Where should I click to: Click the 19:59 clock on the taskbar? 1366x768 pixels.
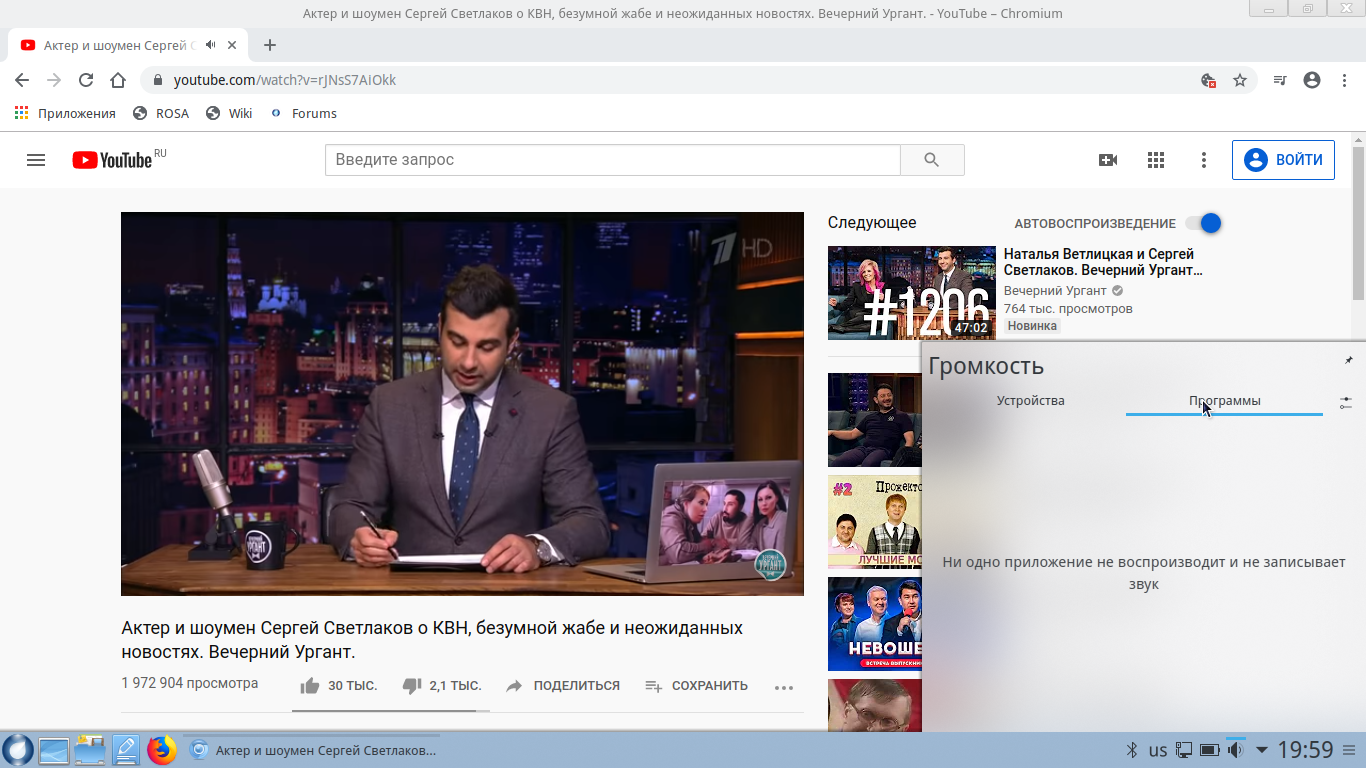point(1306,750)
